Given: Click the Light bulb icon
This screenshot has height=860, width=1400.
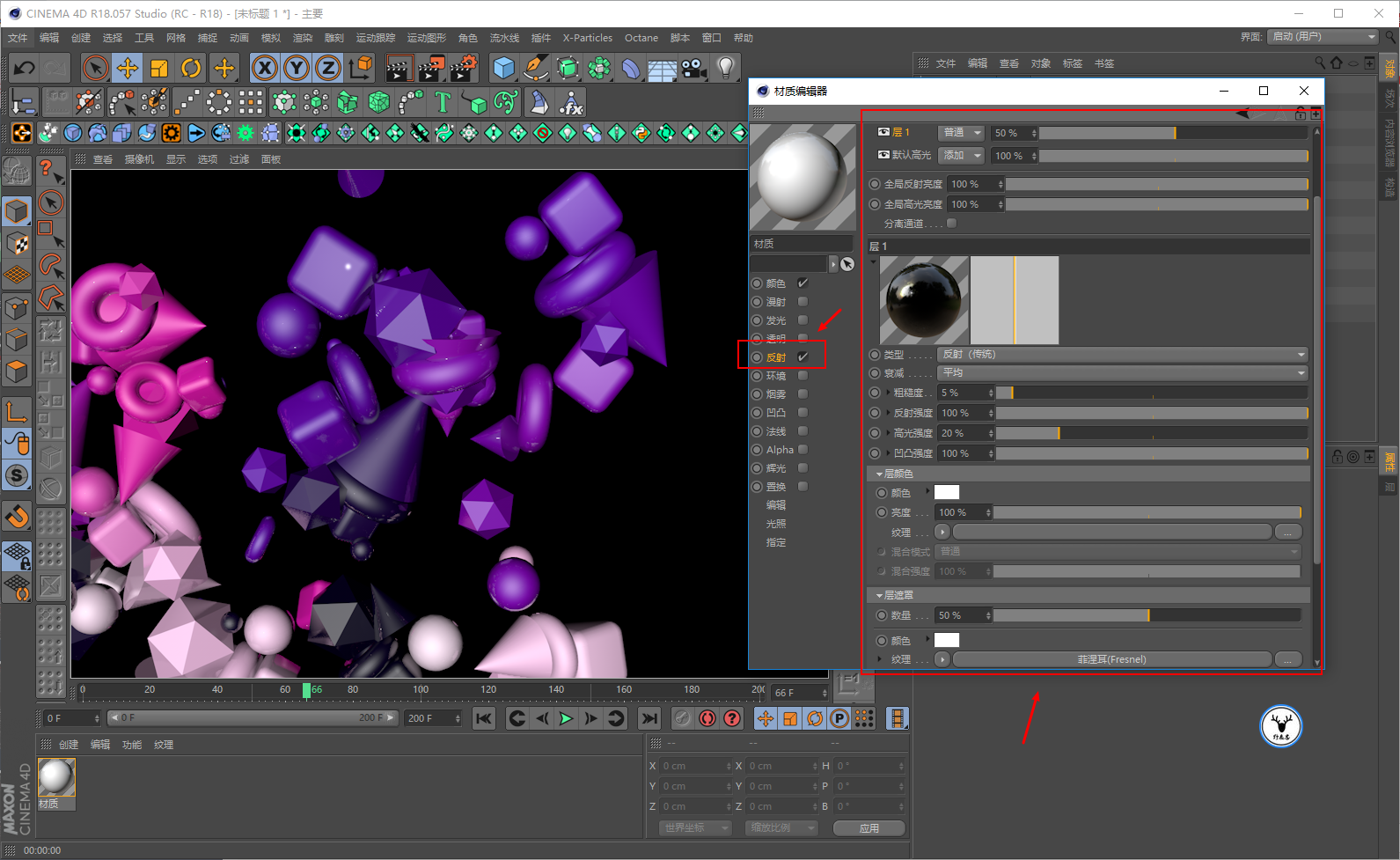Looking at the screenshot, I should [725, 68].
